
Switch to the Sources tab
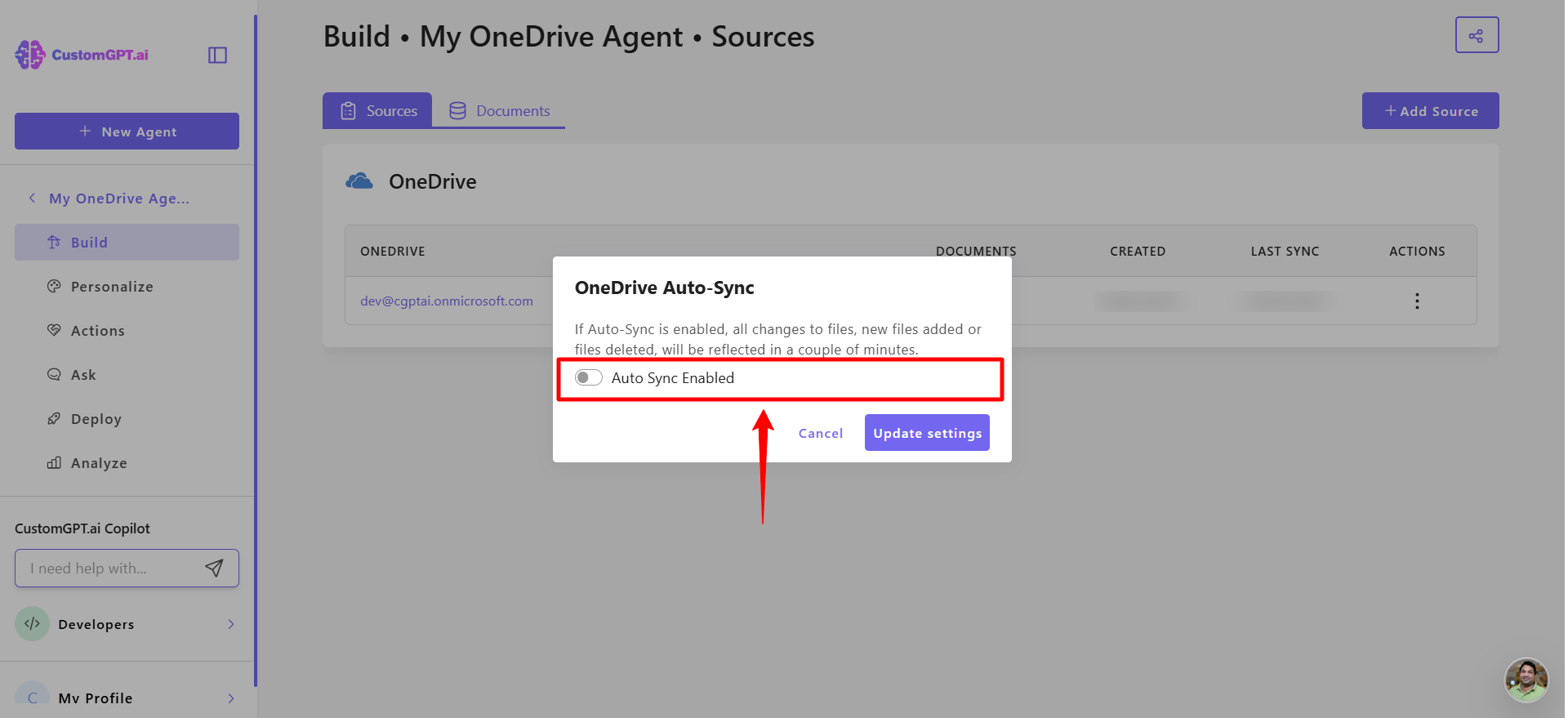pyautogui.click(x=377, y=110)
